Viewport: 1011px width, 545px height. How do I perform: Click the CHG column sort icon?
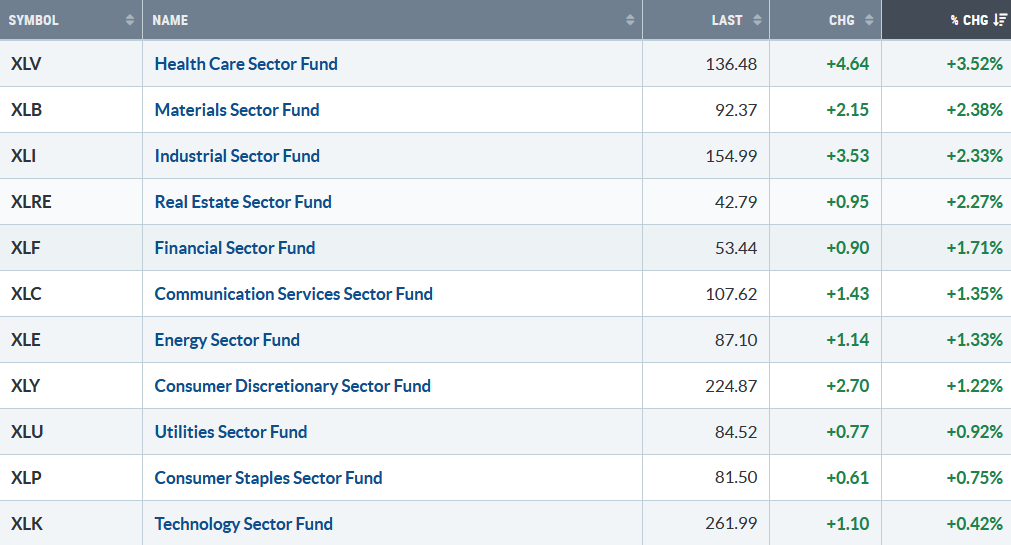[x=869, y=20]
